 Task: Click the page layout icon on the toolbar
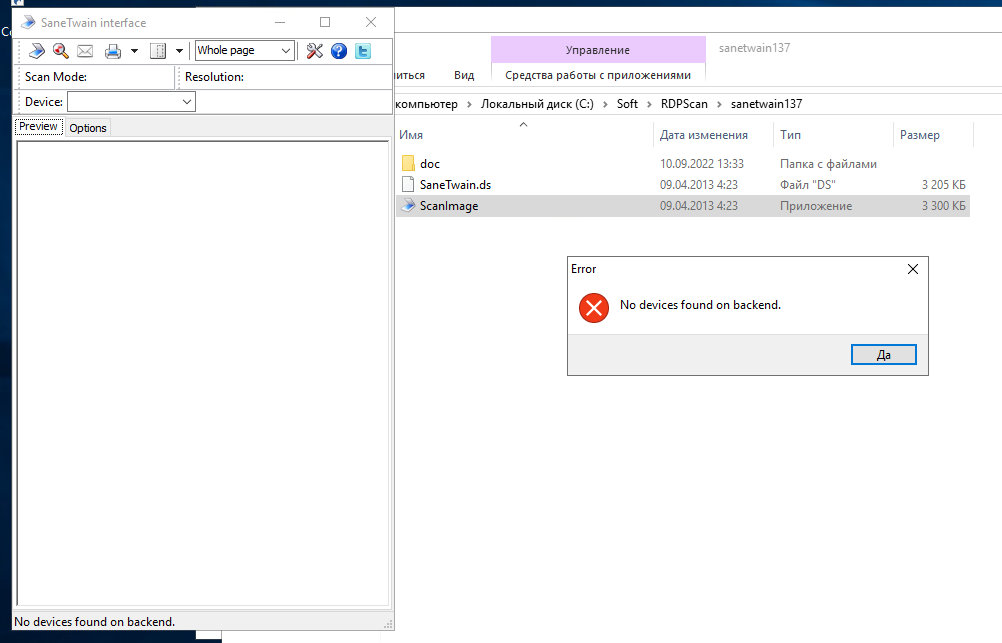157,50
